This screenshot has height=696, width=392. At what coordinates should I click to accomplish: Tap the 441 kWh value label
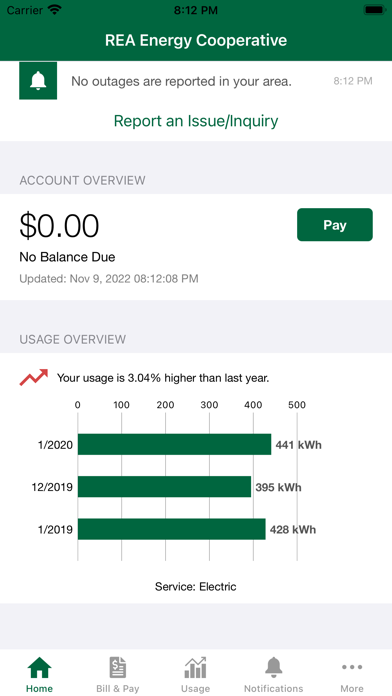(x=298, y=445)
